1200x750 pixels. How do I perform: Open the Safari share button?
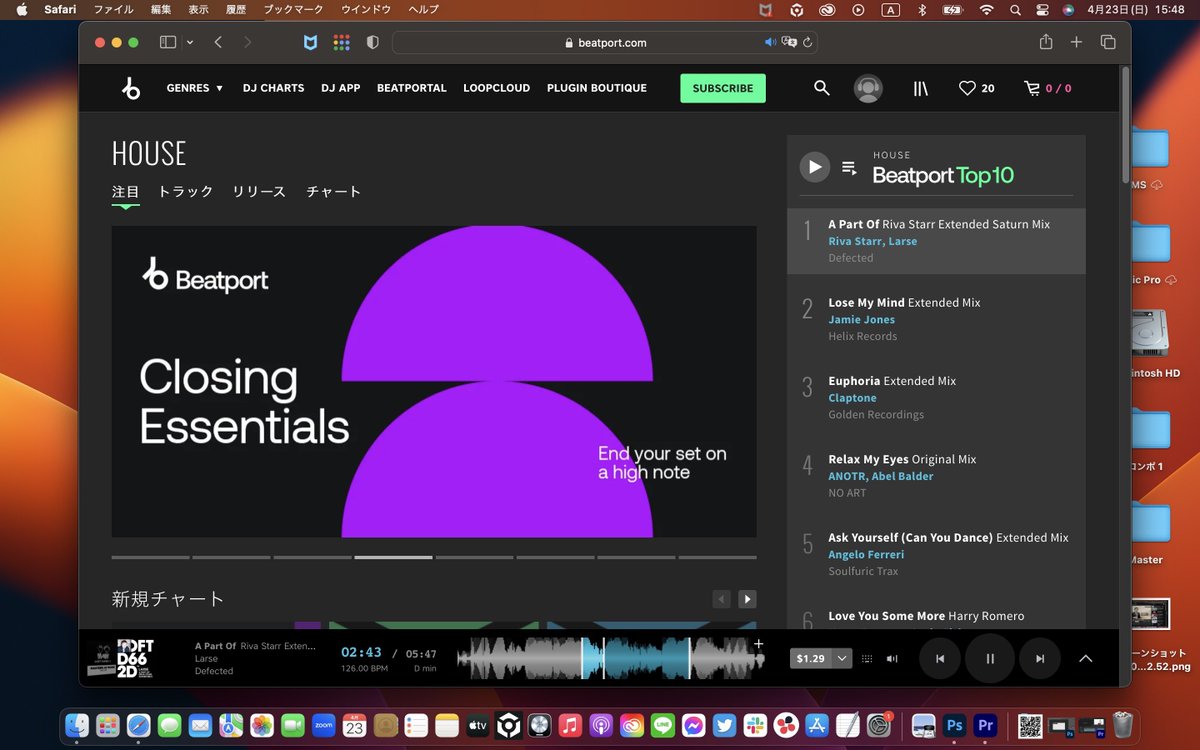coord(1046,42)
